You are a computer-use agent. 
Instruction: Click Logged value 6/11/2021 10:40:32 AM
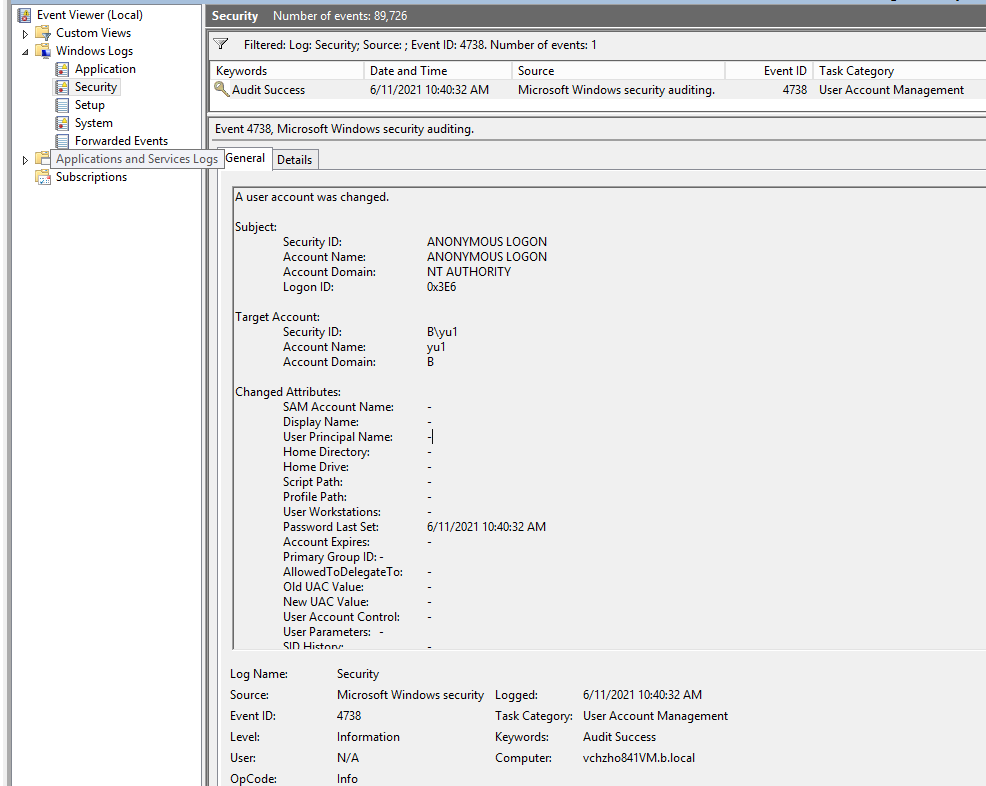point(642,695)
